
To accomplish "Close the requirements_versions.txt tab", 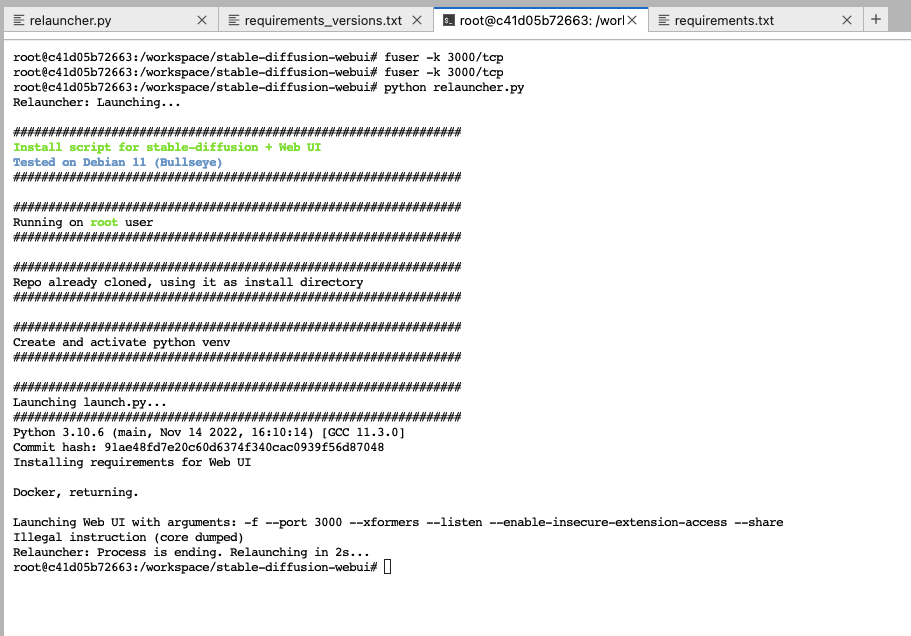I will click(x=417, y=19).
